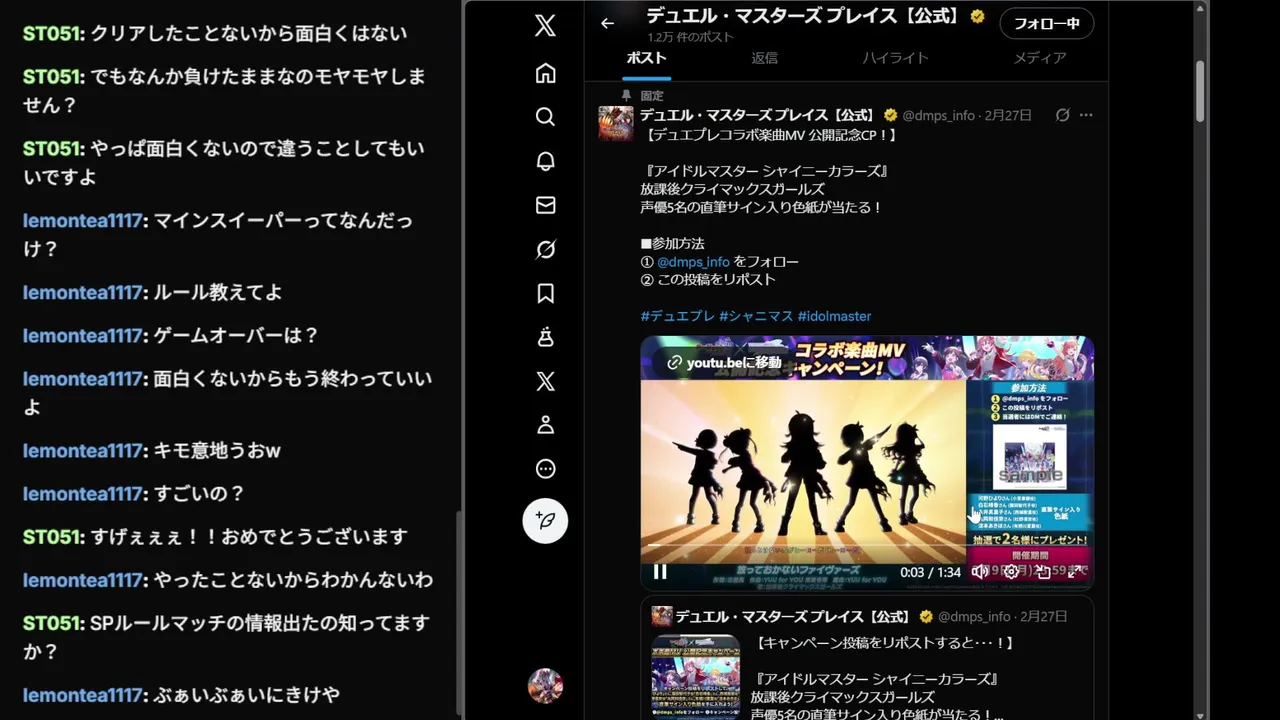Click the フォロー中 following button

[1047, 23]
